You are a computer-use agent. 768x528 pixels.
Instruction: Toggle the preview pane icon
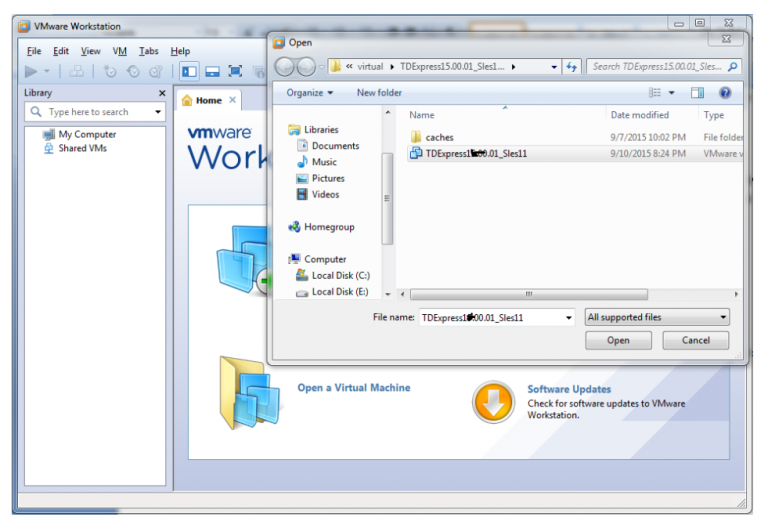click(697, 93)
